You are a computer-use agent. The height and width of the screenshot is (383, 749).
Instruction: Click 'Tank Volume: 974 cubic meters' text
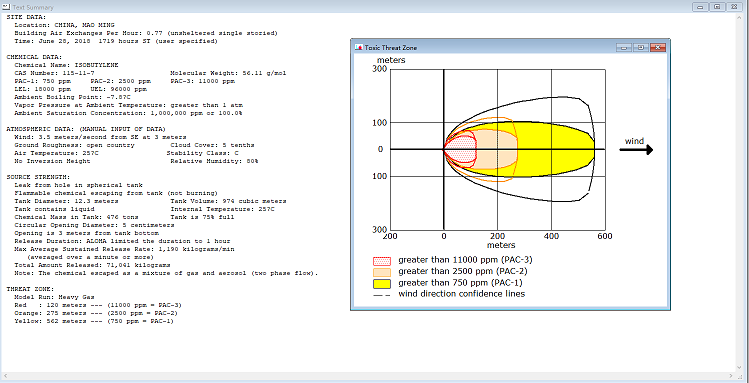point(228,202)
